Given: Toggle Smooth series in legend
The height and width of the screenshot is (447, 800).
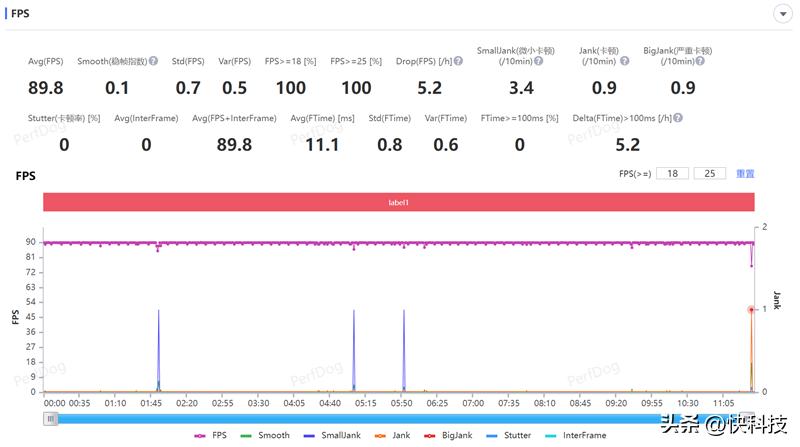Looking at the screenshot, I should click(x=265, y=435).
